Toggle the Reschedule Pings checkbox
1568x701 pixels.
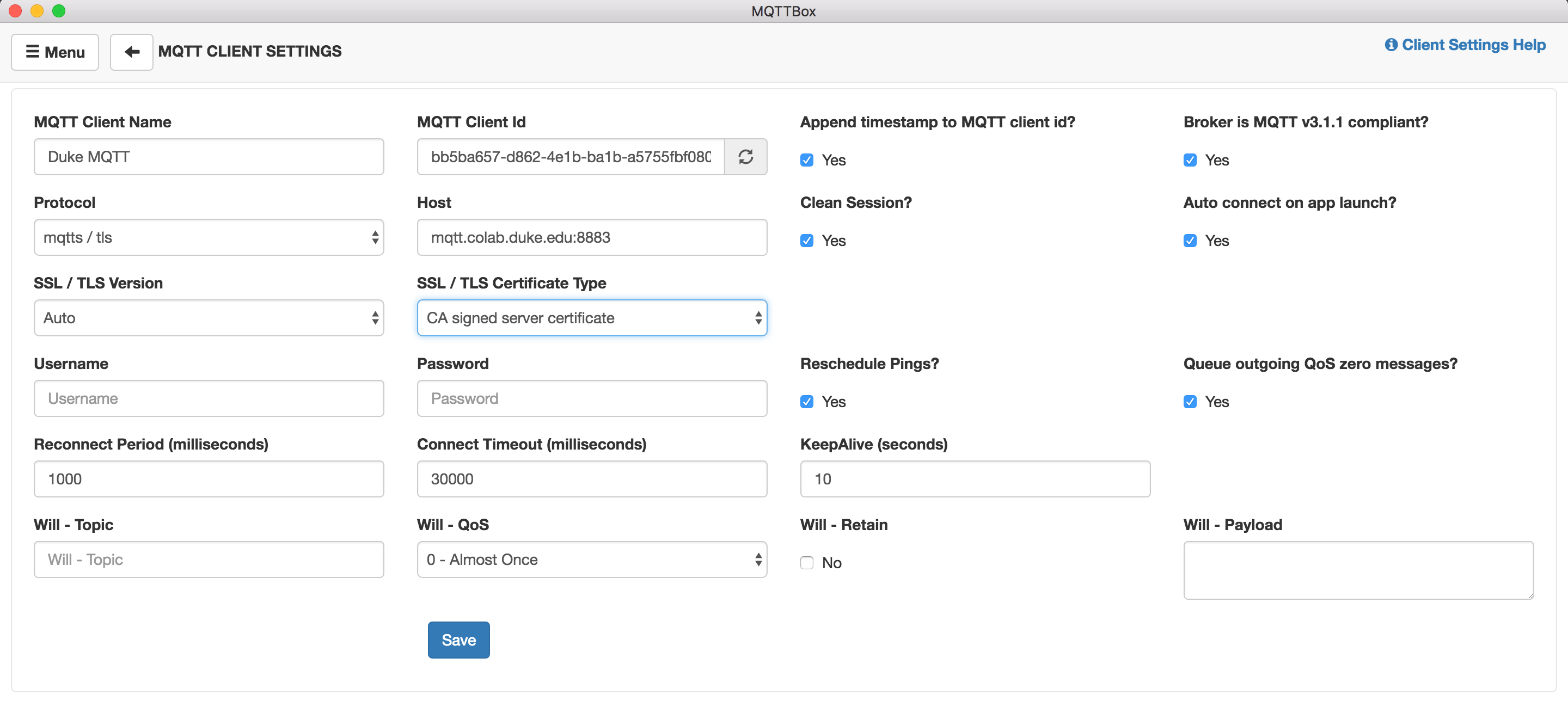pyautogui.click(x=806, y=402)
